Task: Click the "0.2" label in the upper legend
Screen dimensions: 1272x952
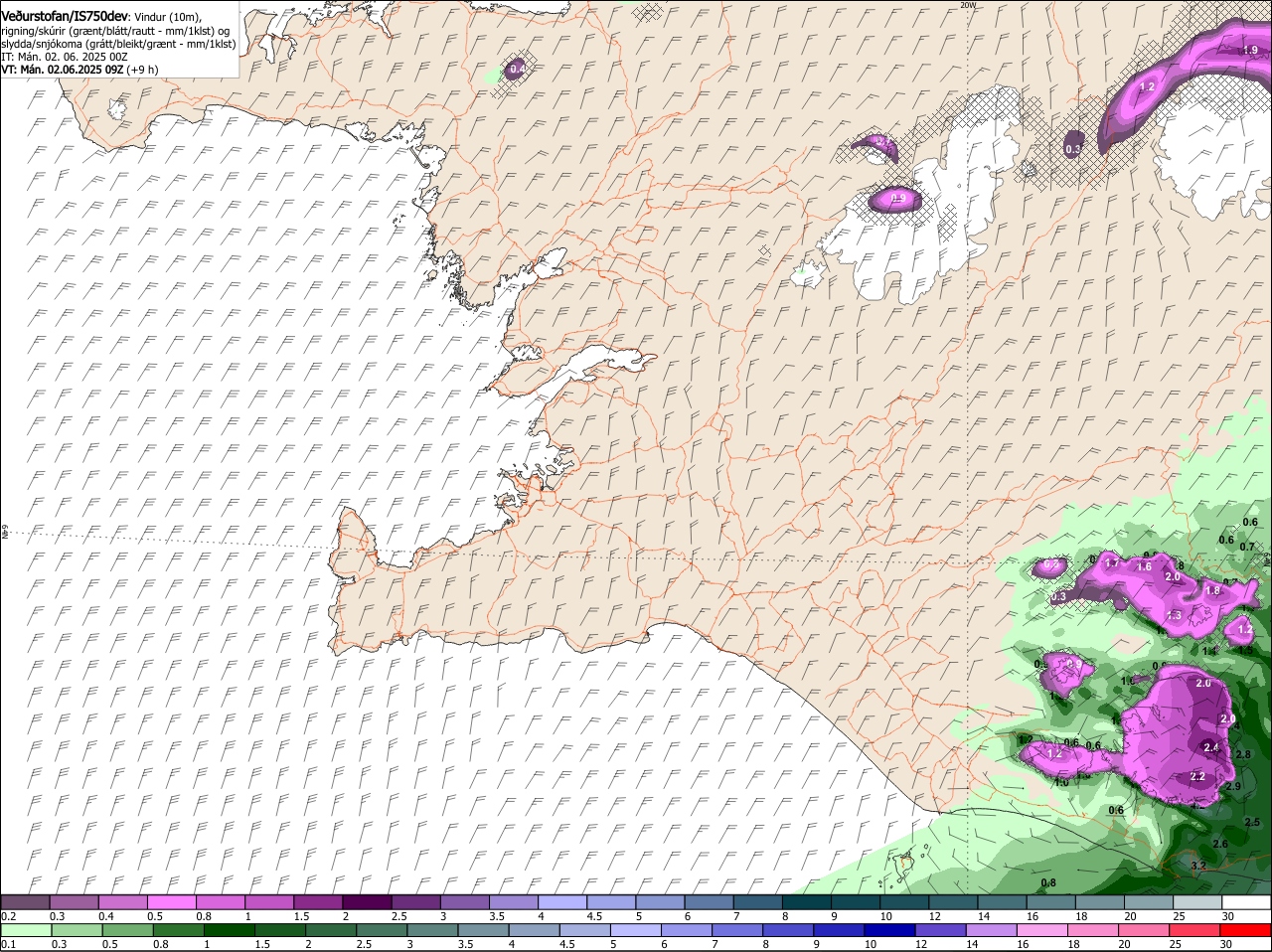Action: tap(8, 915)
